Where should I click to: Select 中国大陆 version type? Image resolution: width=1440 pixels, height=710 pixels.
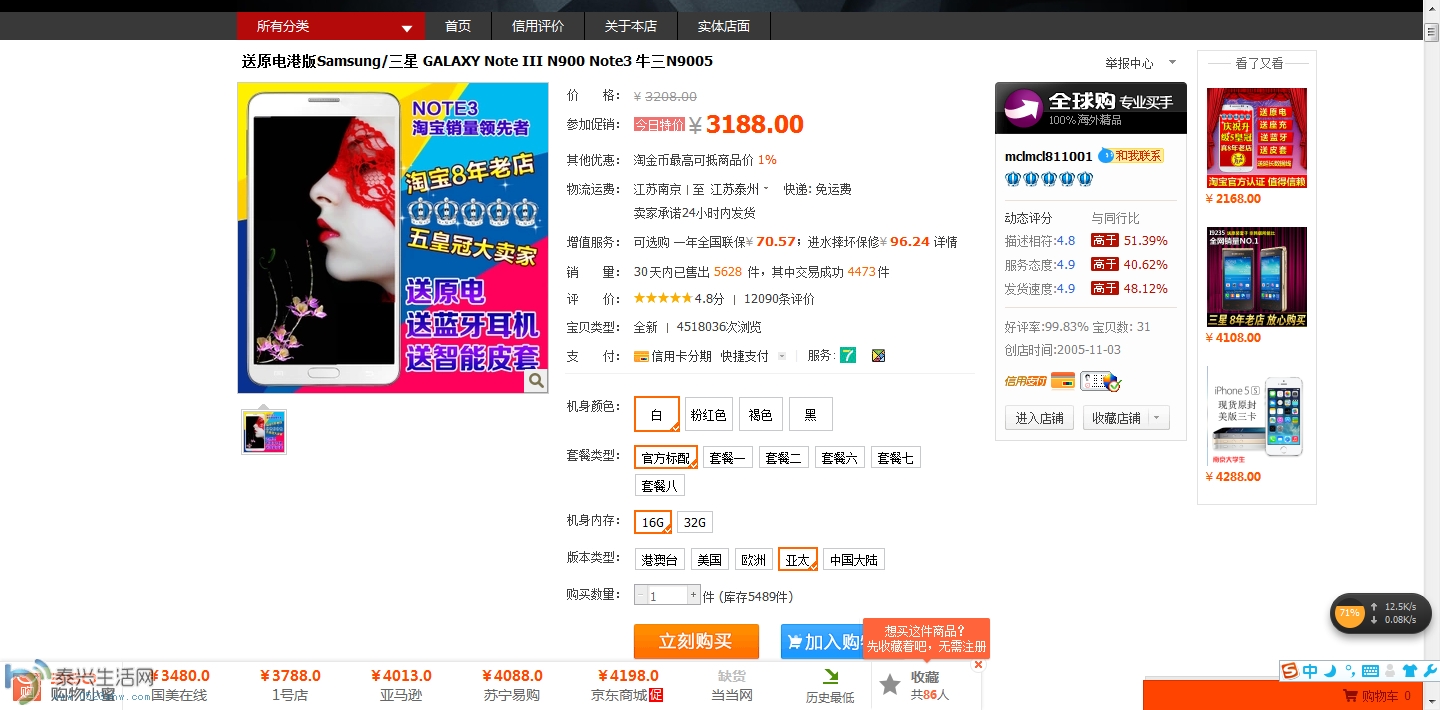click(853, 560)
